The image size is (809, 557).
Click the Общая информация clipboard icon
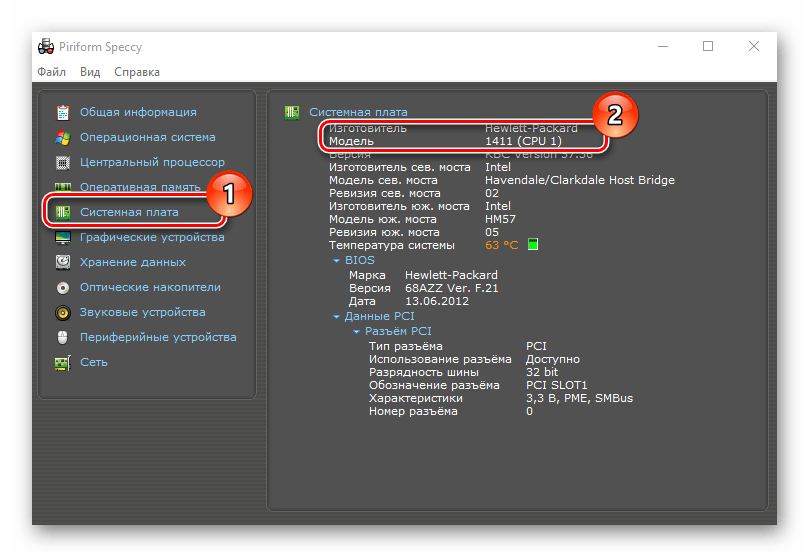point(63,112)
